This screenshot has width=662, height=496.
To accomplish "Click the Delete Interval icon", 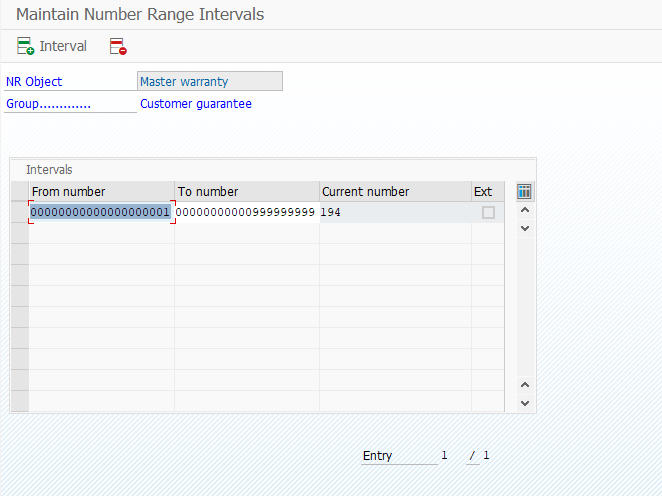I will [118, 46].
